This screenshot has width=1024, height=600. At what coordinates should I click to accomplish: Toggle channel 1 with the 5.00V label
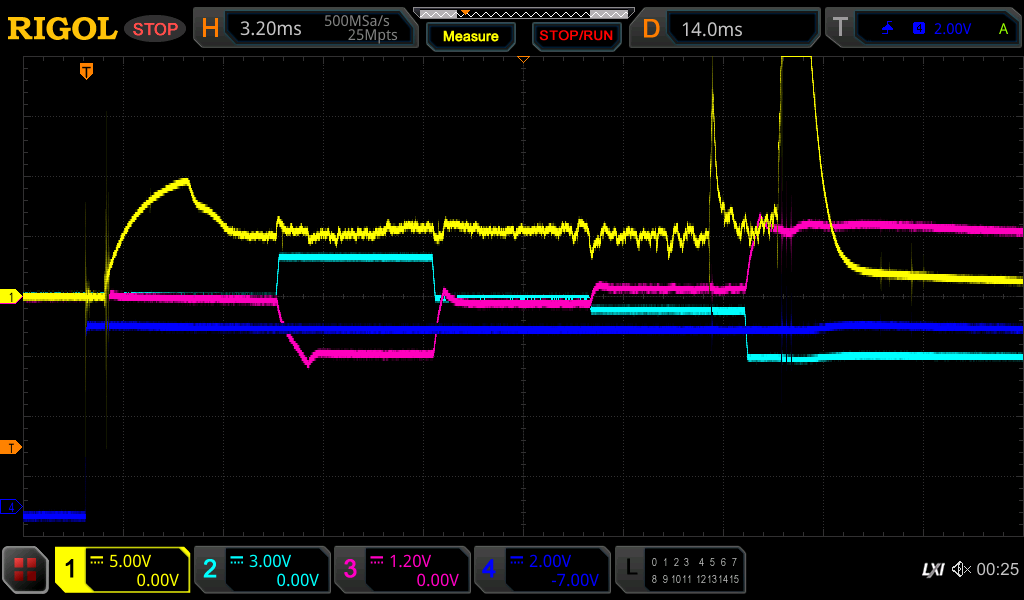(x=122, y=570)
